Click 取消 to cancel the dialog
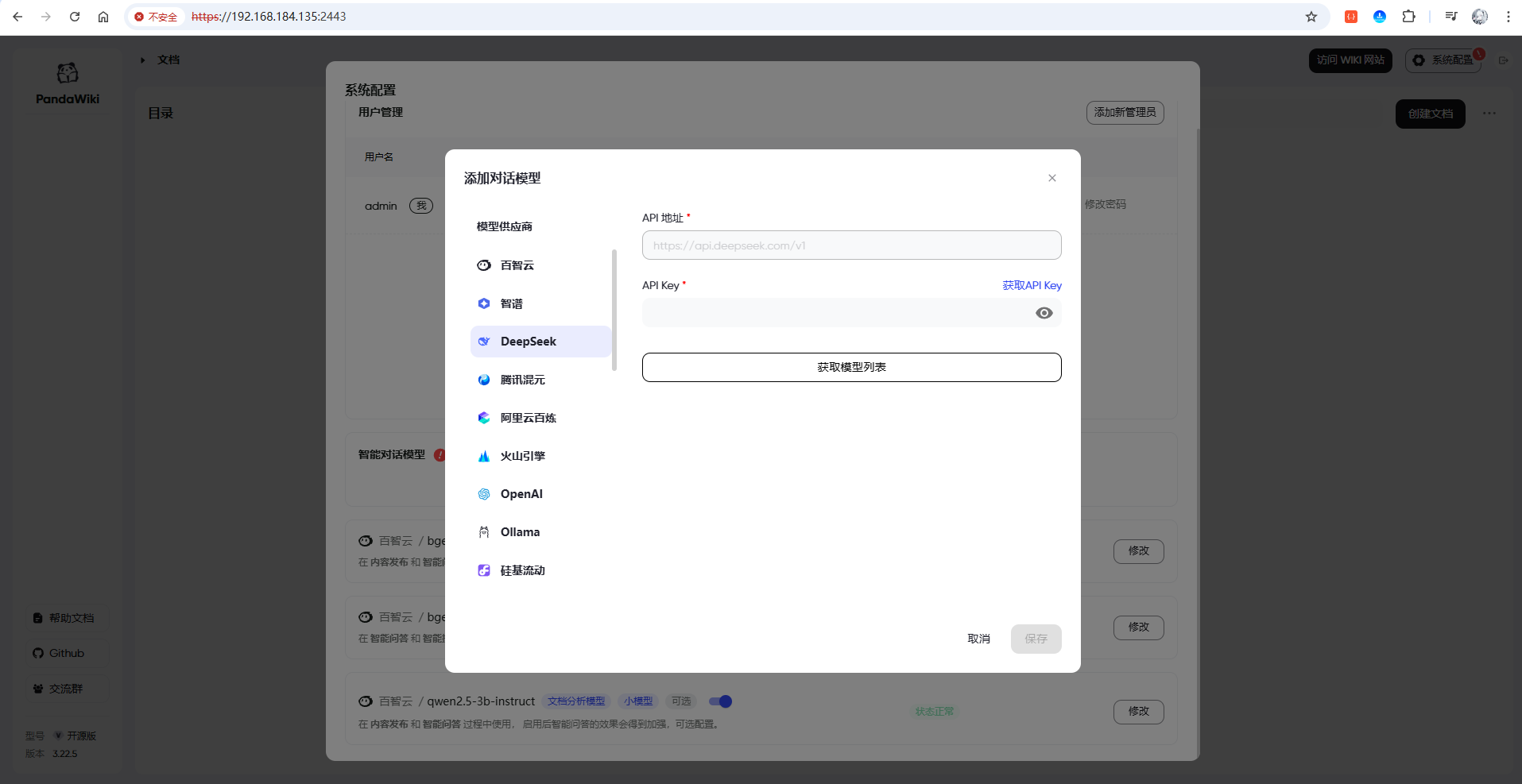Image resolution: width=1522 pixels, height=784 pixels. [978, 639]
